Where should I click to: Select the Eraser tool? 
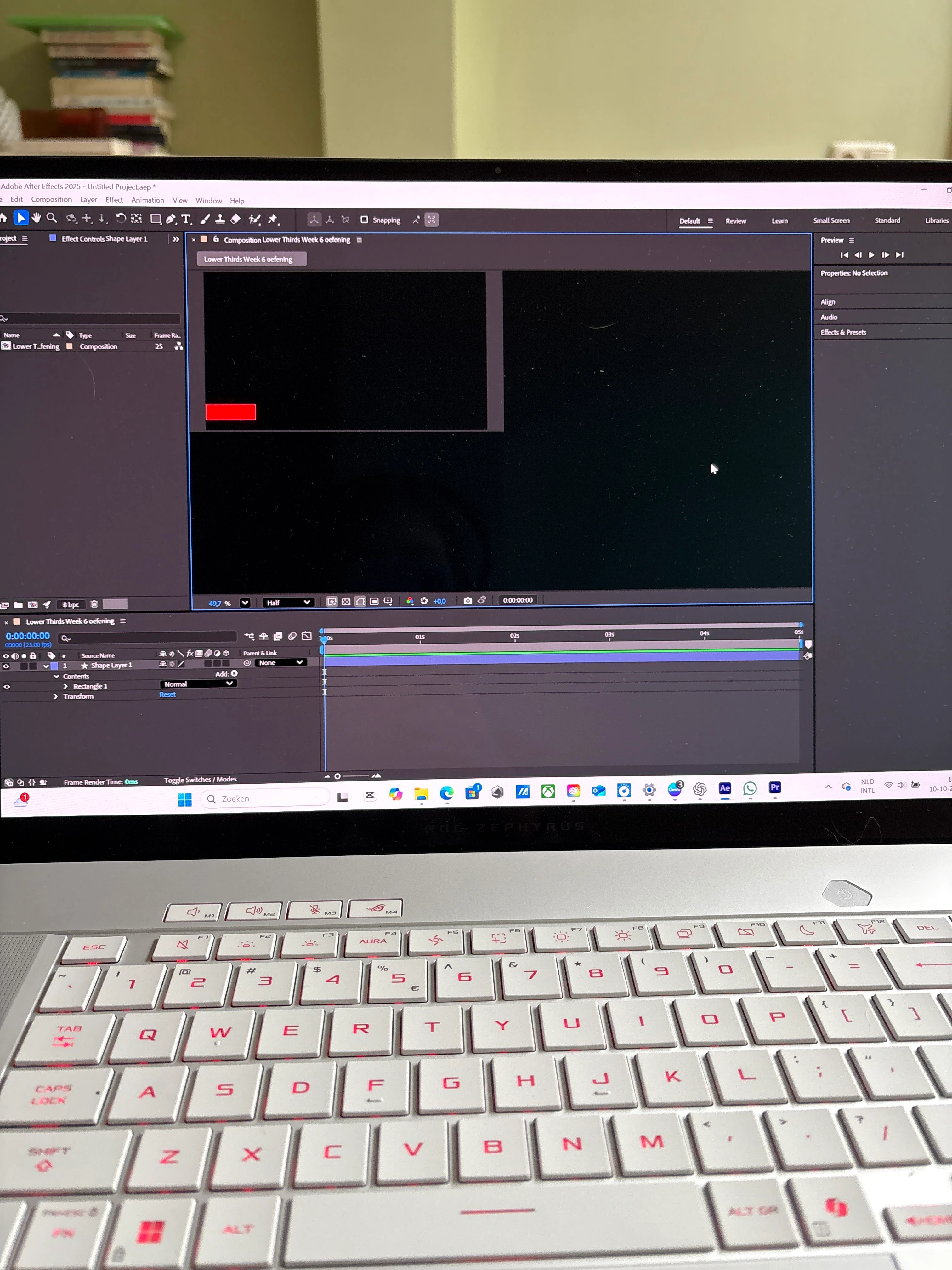pos(235,219)
